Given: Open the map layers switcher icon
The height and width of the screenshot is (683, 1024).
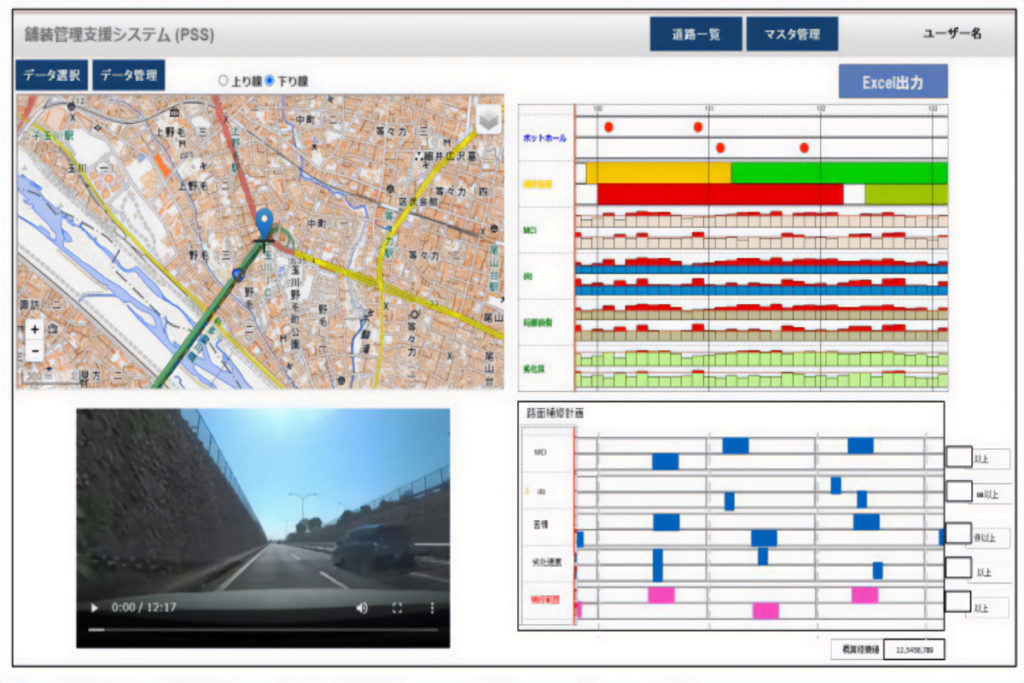Looking at the screenshot, I should tap(488, 119).
